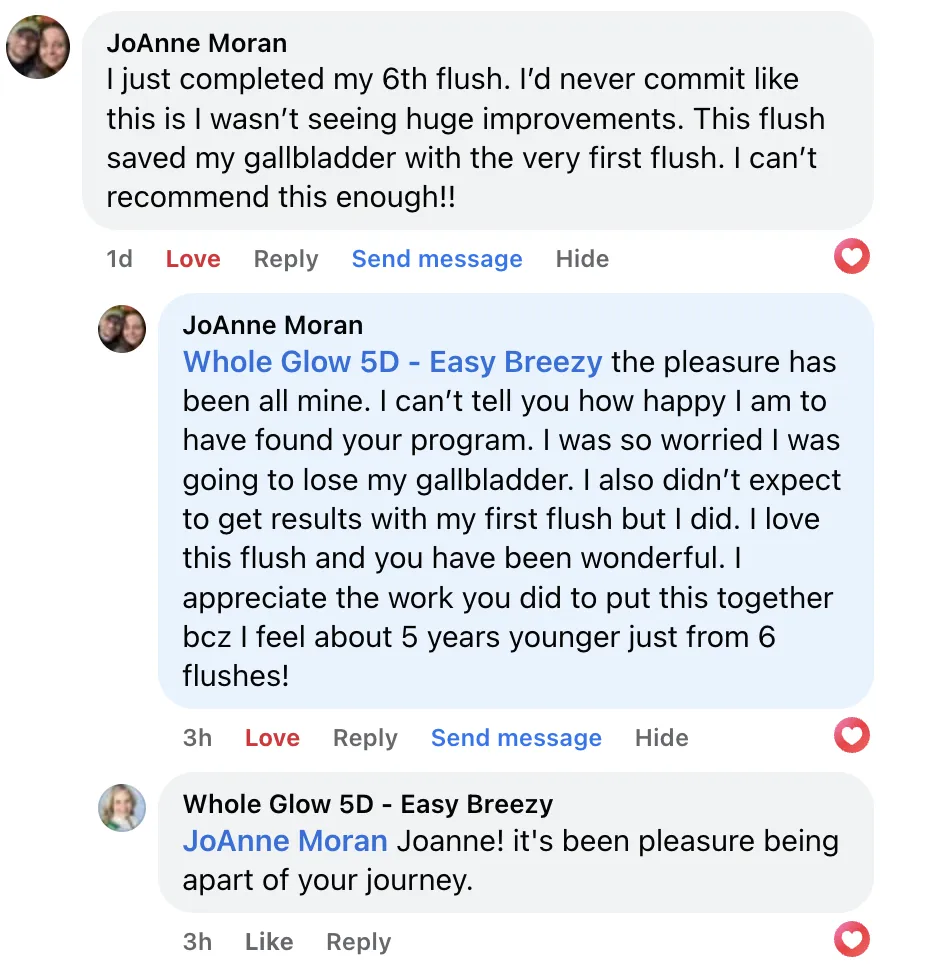Hide JoAnne's 3h reply comment
942x970 pixels.
(x=661, y=738)
